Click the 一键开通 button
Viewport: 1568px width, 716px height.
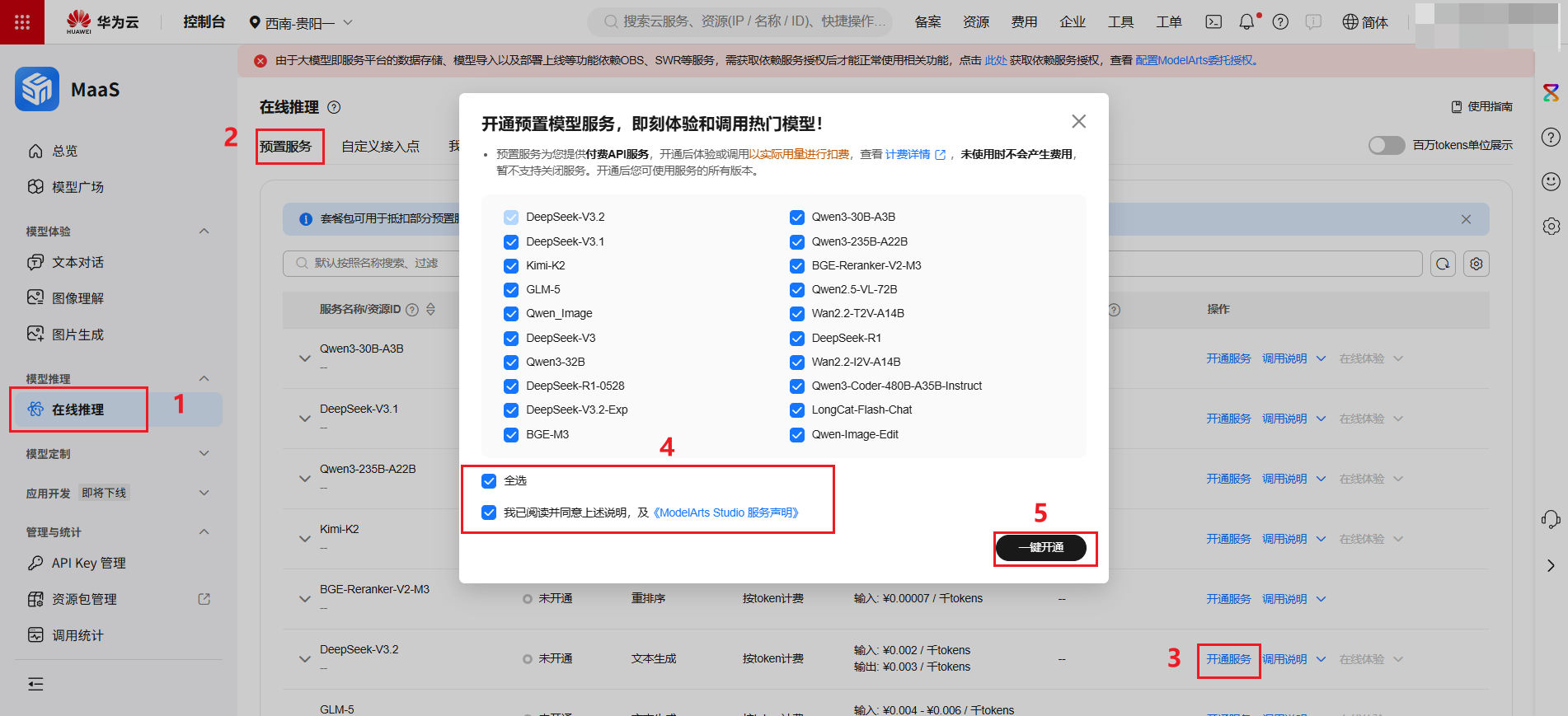(1041, 547)
